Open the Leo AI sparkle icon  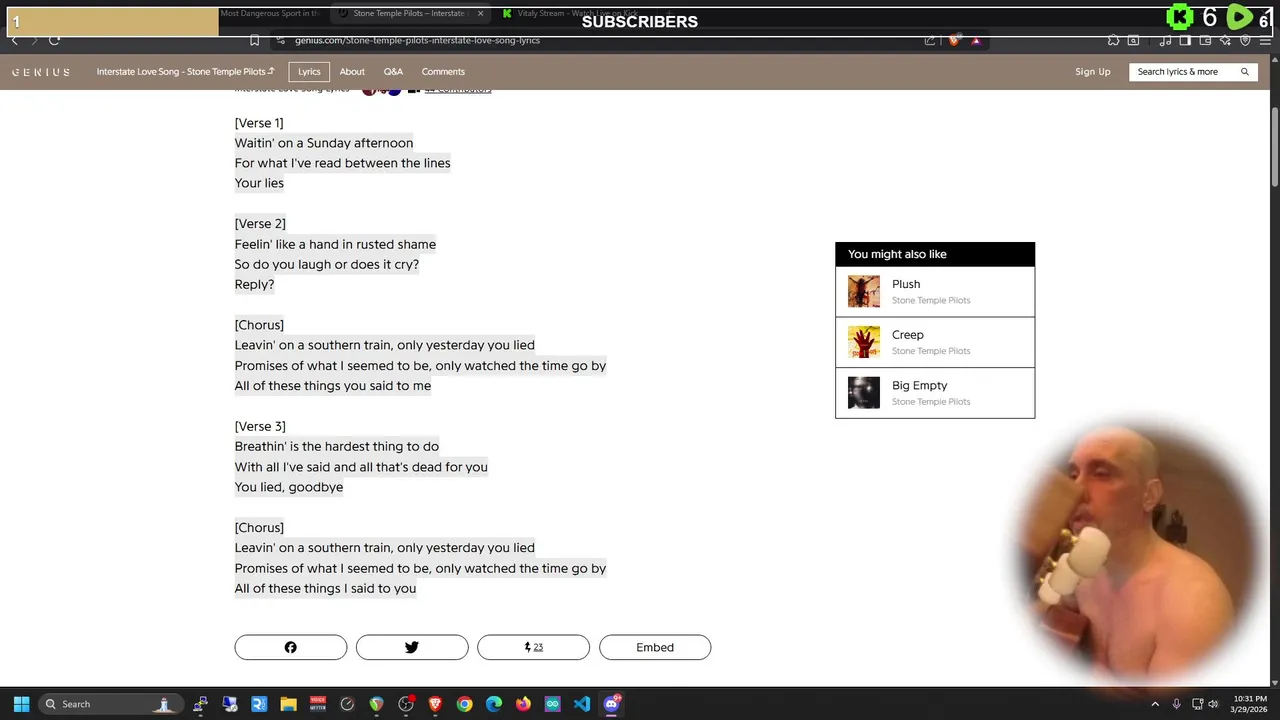click(1225, 40)
